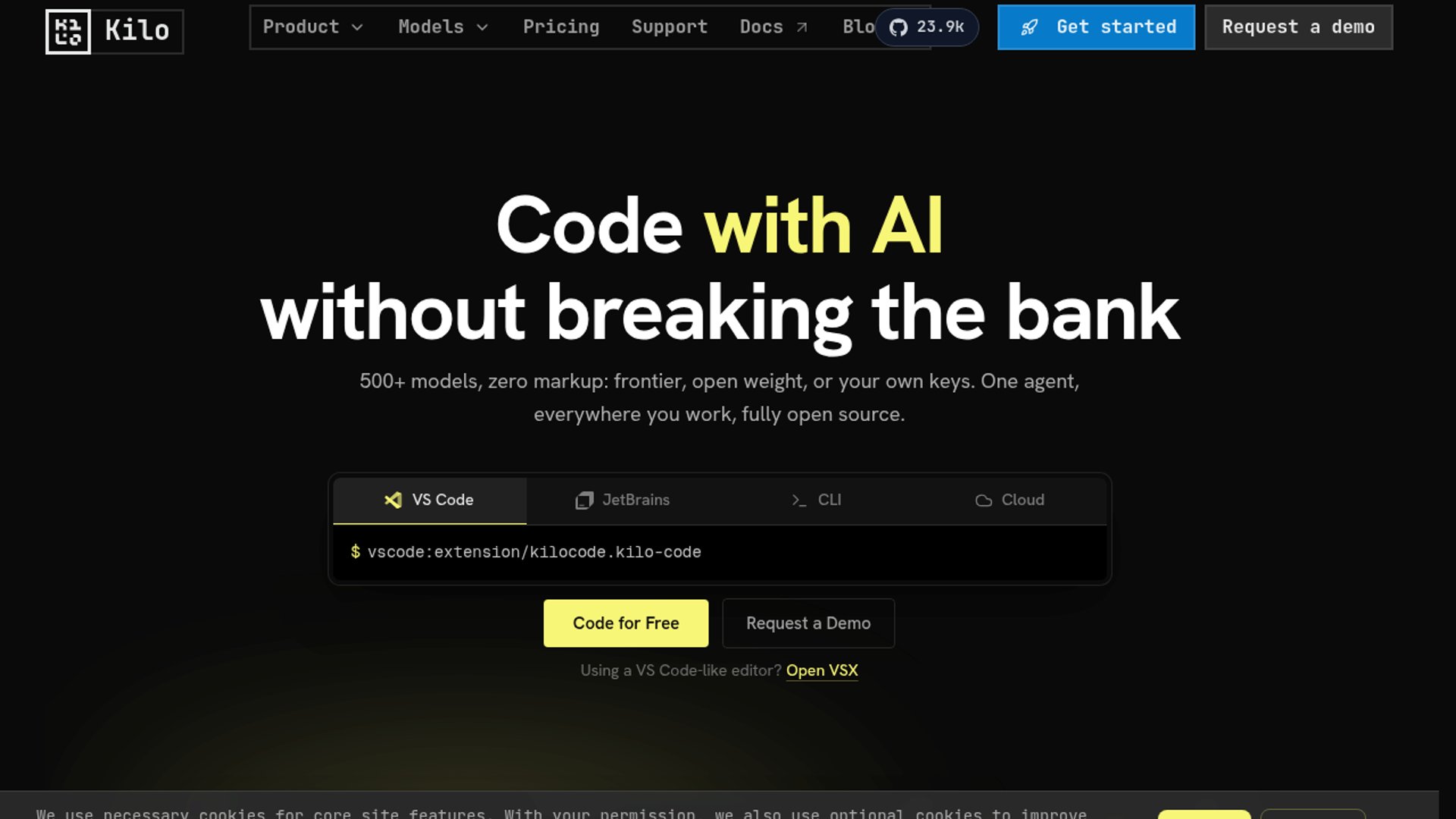Click the rocket icon in Get started

(1029, 27)
